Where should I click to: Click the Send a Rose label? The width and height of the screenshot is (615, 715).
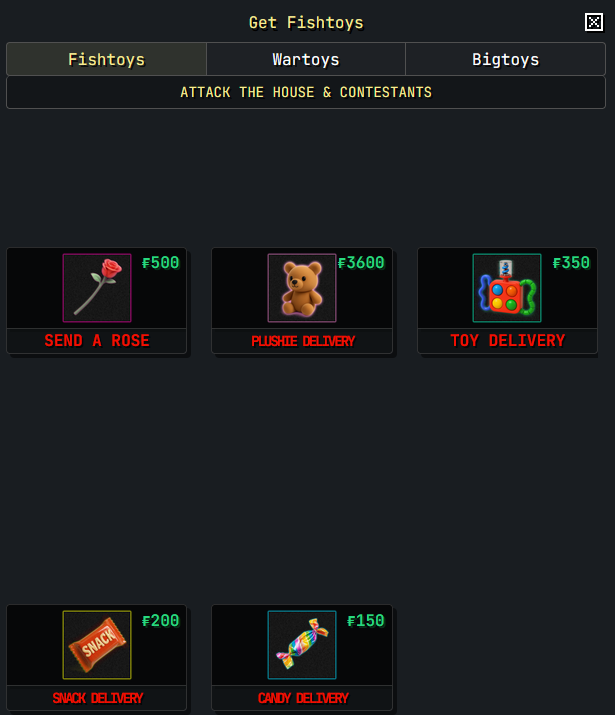point(97,341)
